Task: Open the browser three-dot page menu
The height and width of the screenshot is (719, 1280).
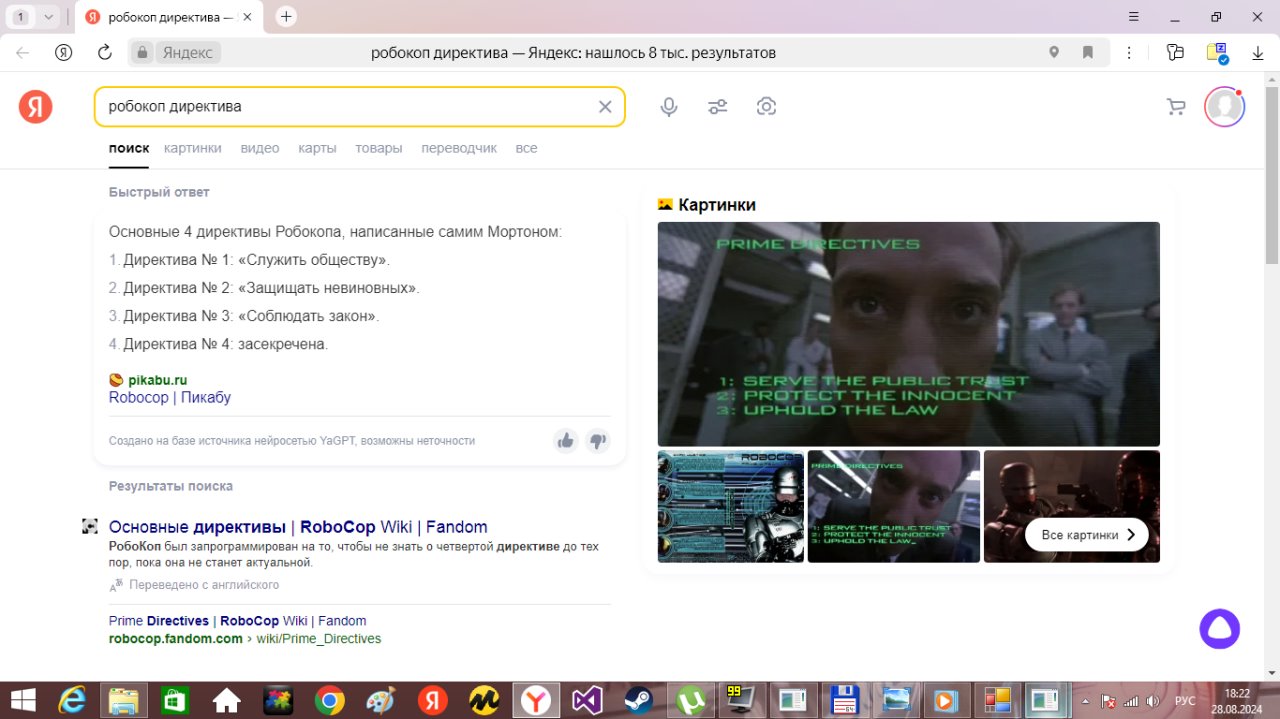Action: click(1130, 53)
